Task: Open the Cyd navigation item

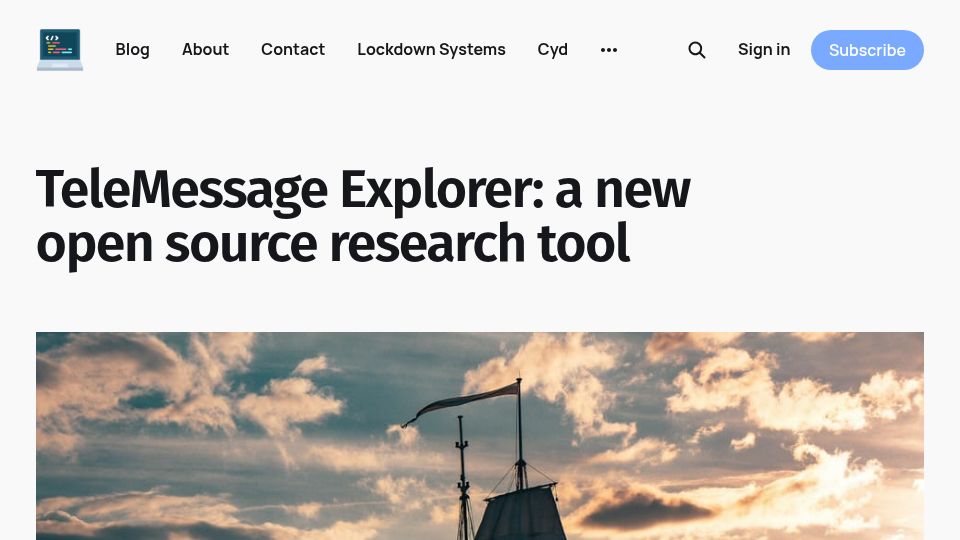Action: pos(552,50)
